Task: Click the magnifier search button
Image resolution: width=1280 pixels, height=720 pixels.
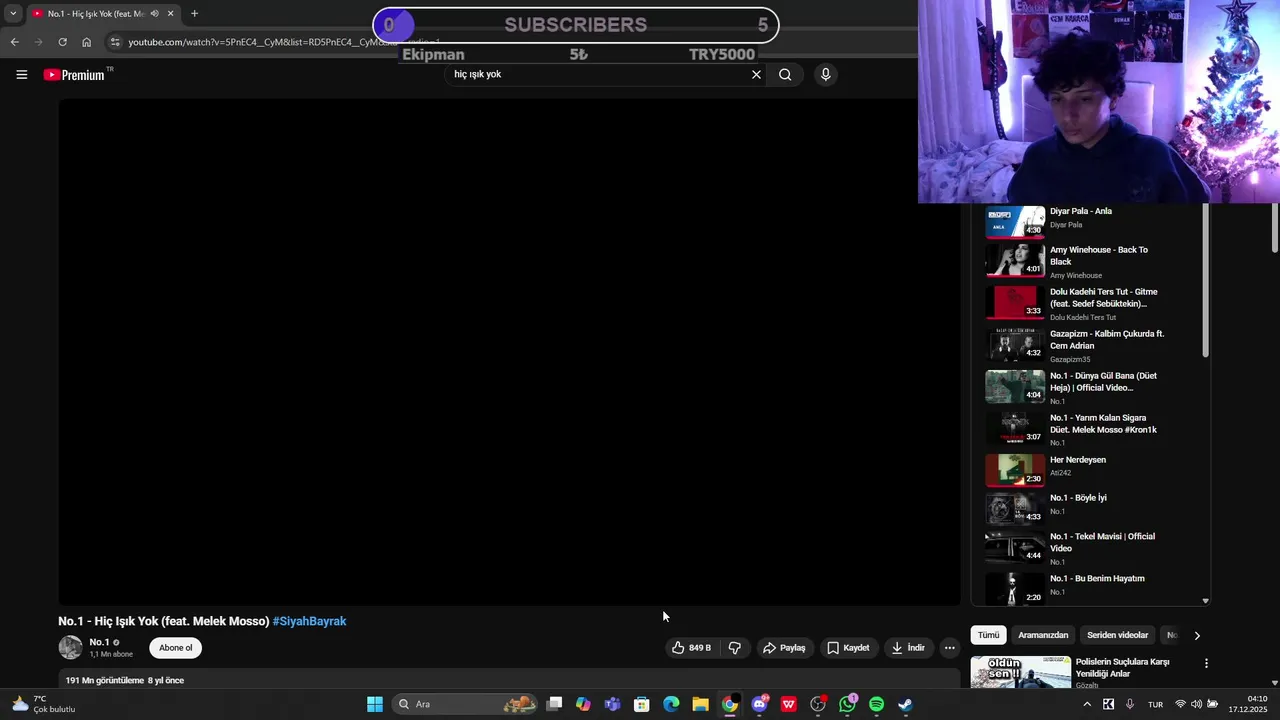Action: tap(785, 74)
